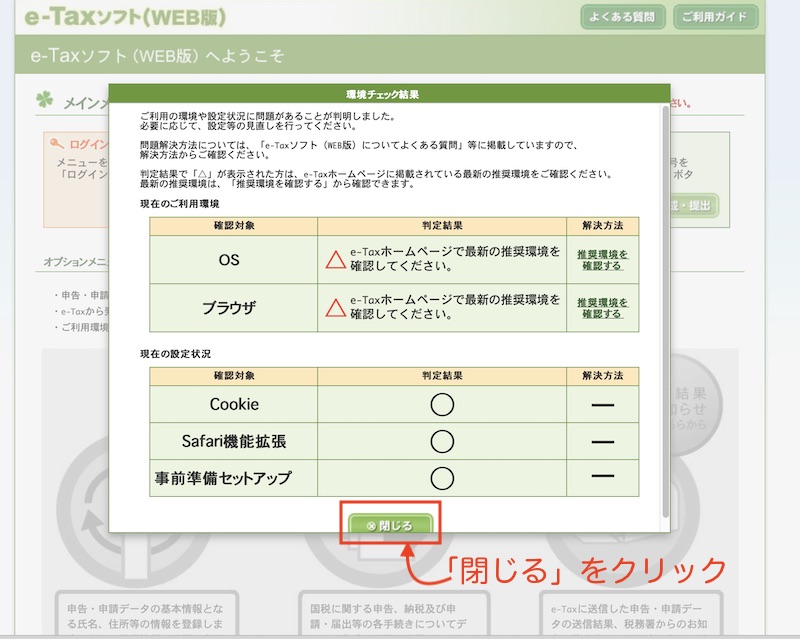The height and width of the screenshot is (639, 800).
Task: Select the Cookie cell in settings table
Action: 234,404
